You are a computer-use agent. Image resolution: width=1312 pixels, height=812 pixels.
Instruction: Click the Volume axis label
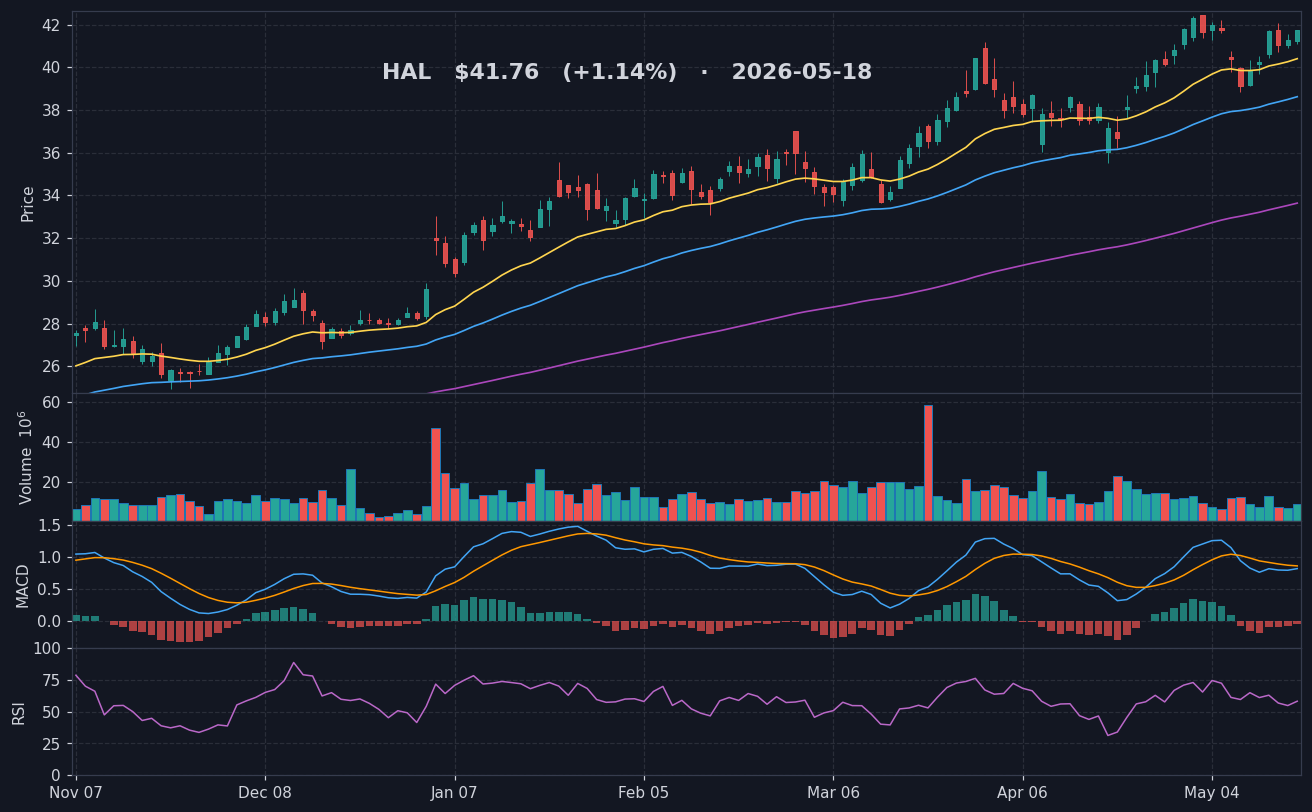click(x=27, y=457)
